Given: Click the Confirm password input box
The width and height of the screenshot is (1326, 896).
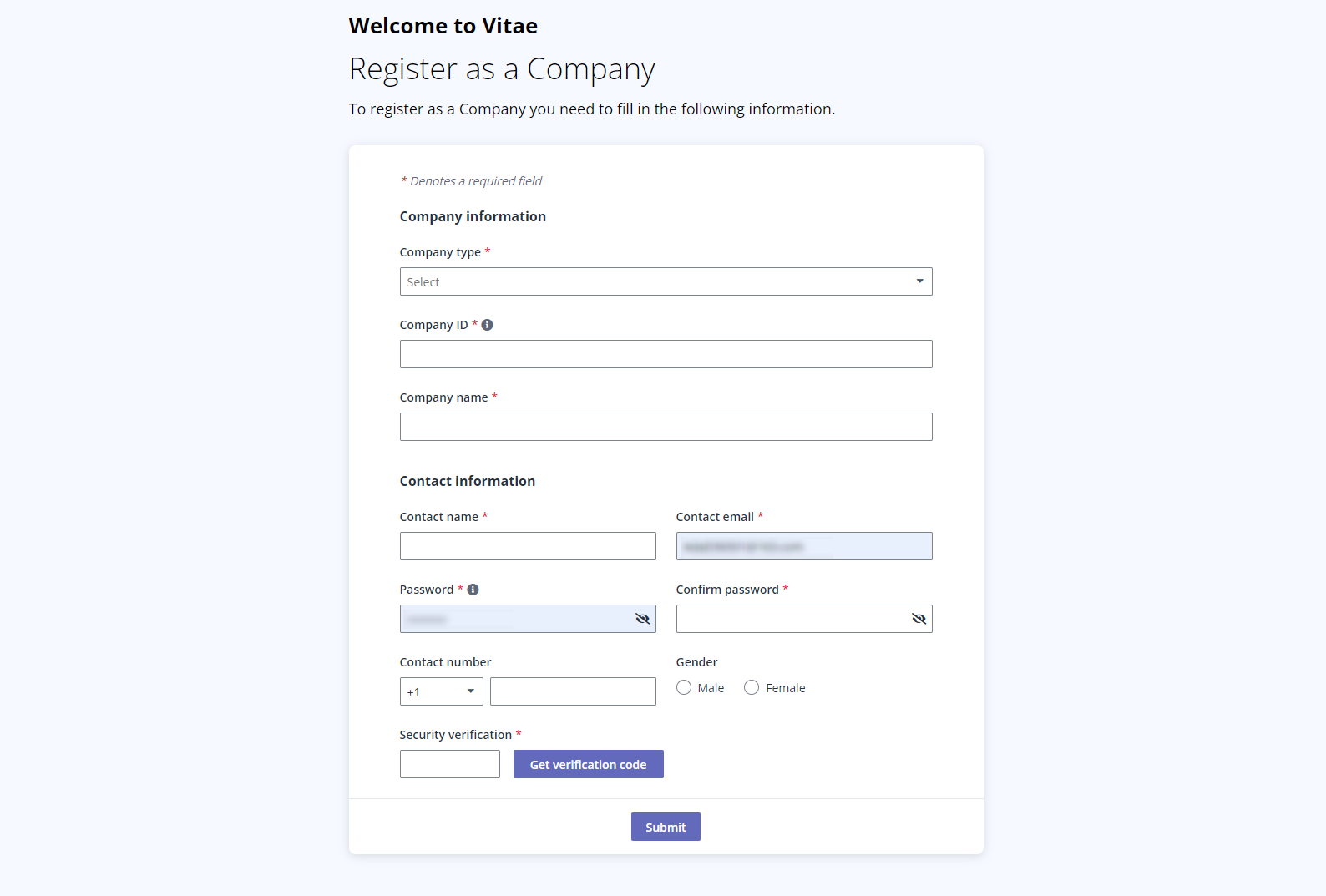Looking at the screenshot, I should (x=793, y=619).
